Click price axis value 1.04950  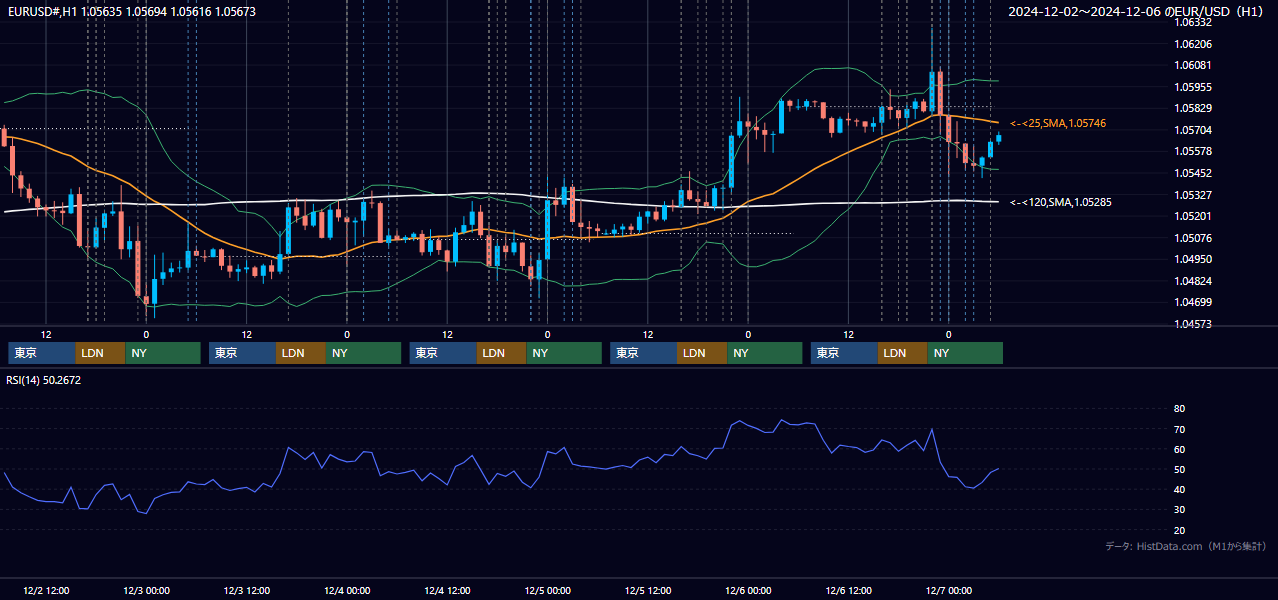(x=1192, y=259)
